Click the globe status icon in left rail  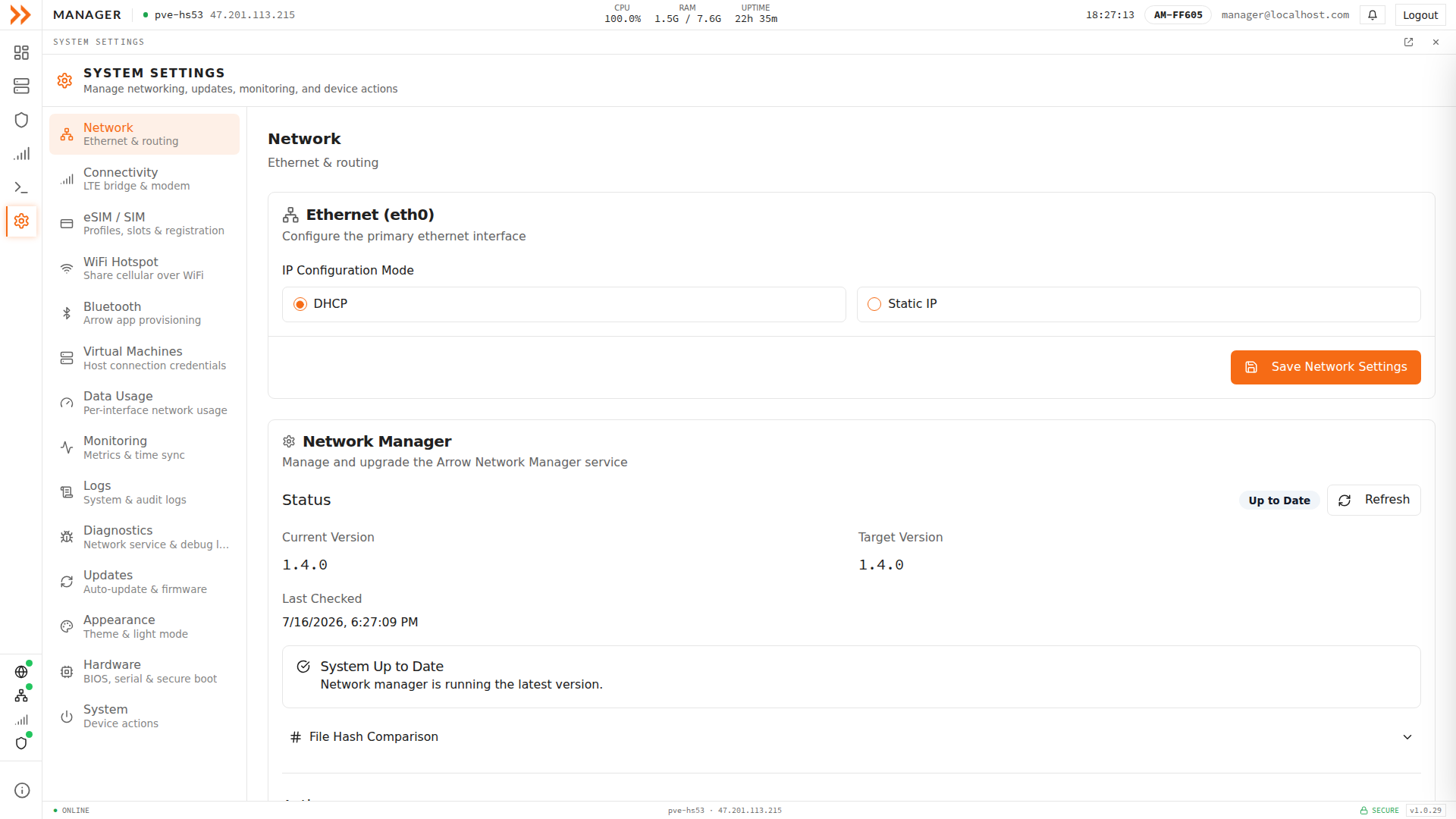[x=21, y=672]
